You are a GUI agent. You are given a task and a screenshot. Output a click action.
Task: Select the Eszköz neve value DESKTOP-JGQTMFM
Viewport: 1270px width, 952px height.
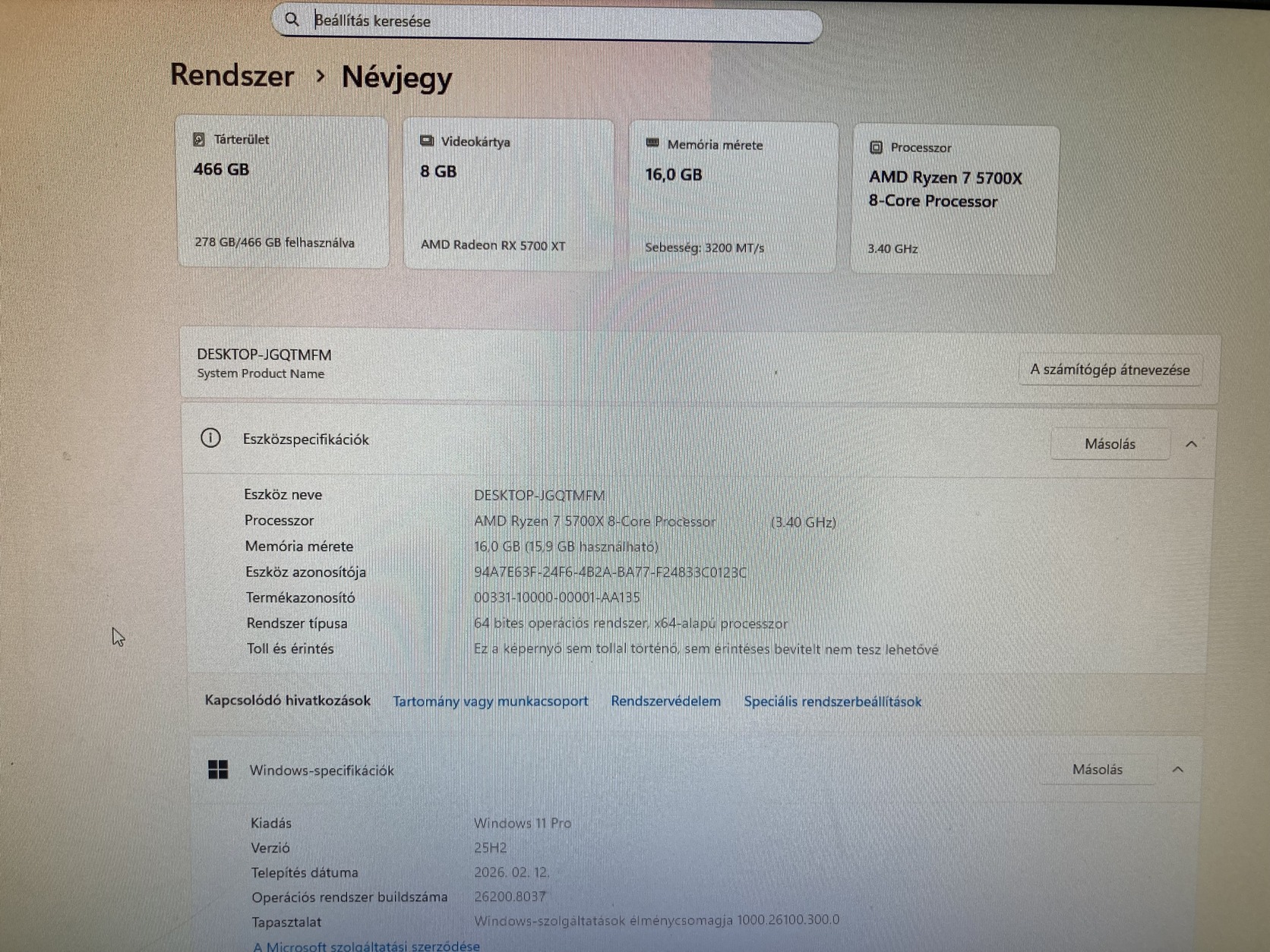[539, 496]
